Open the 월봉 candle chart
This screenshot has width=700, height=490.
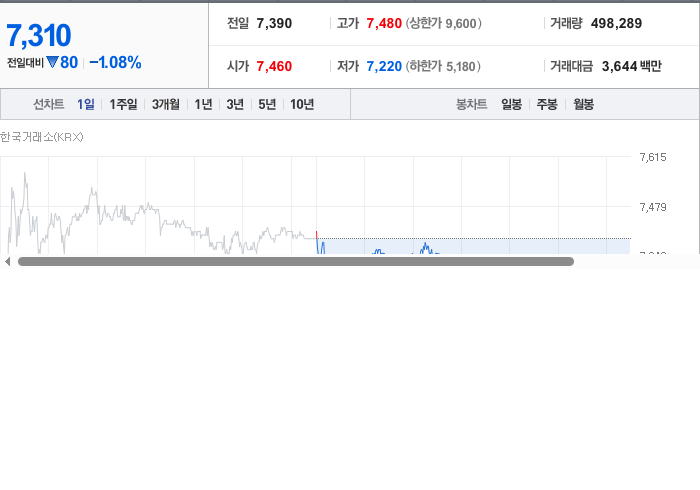click(583, 104)
